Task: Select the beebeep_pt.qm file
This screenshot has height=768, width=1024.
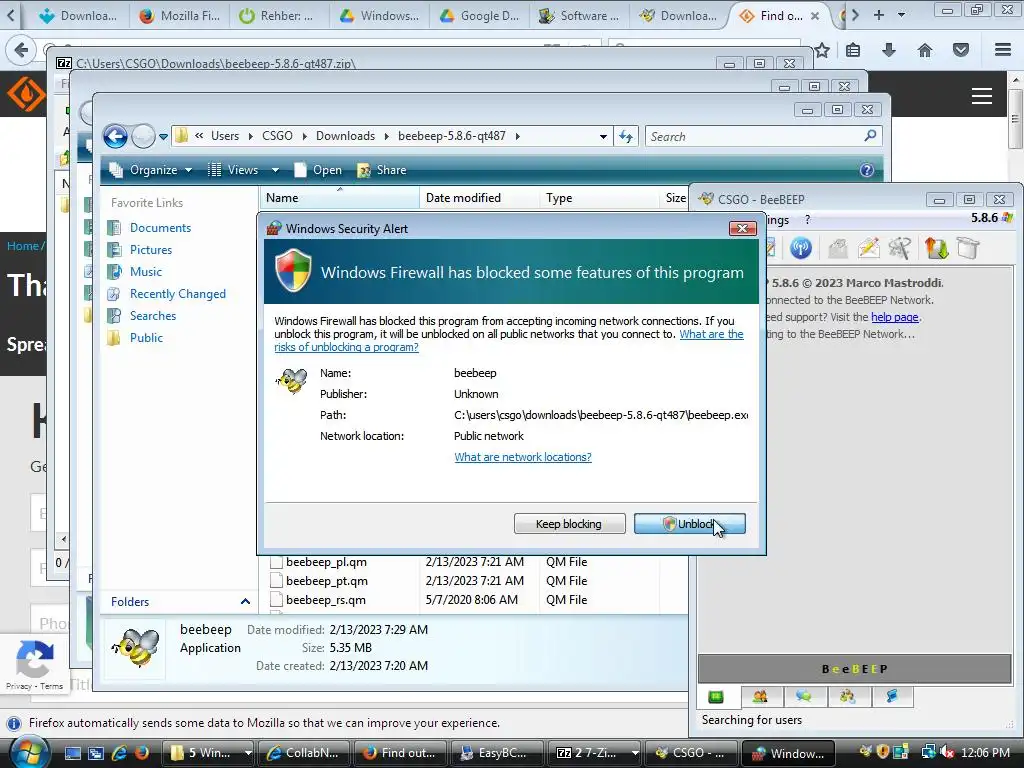Action: click(x=327, y=581)
